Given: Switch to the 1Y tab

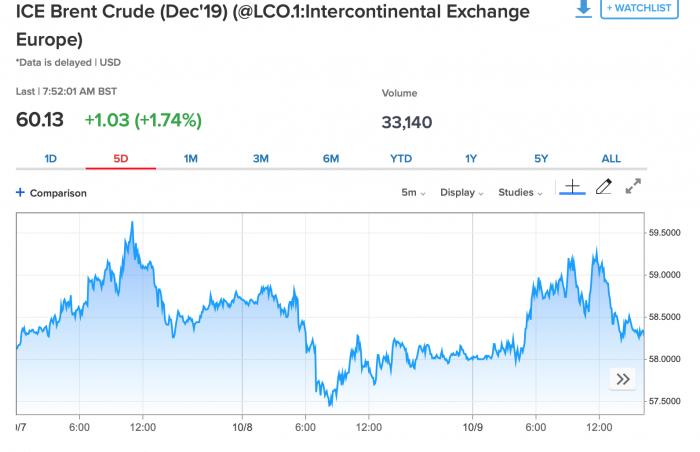Looking at the screenshot, I should coord(471,159).
